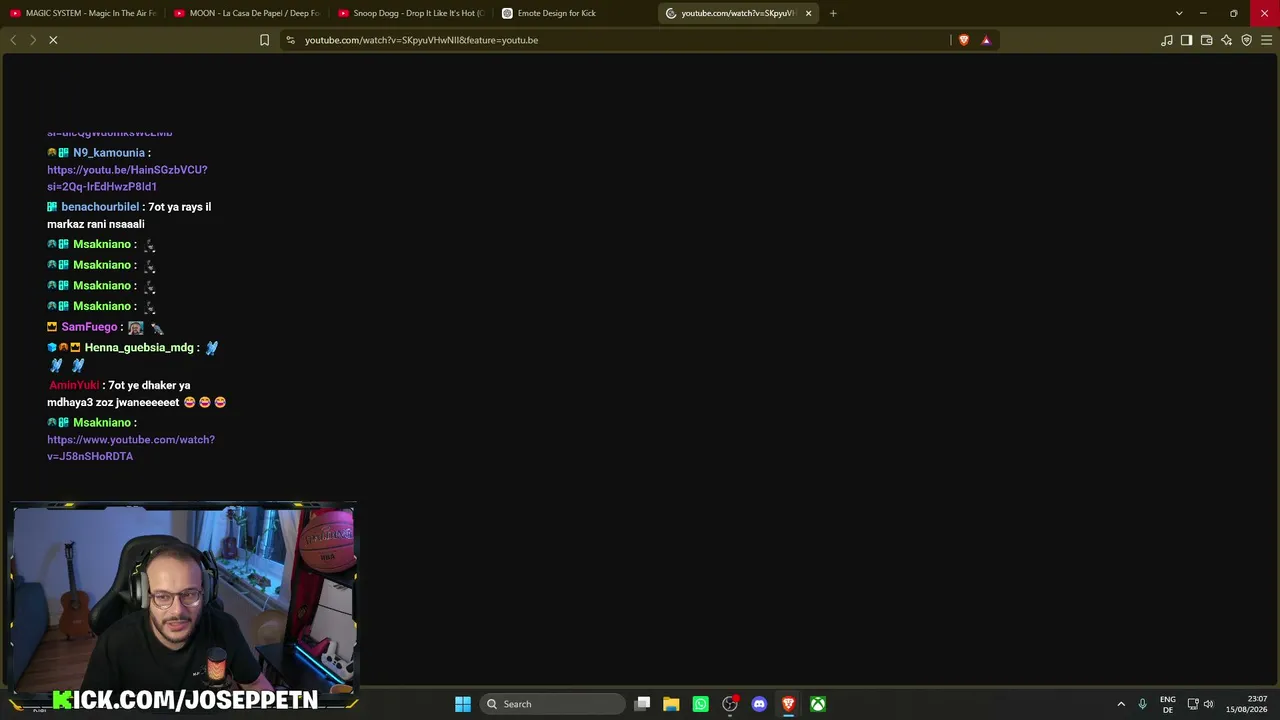Open clock and calendar 23:07

click(1248, 704)
